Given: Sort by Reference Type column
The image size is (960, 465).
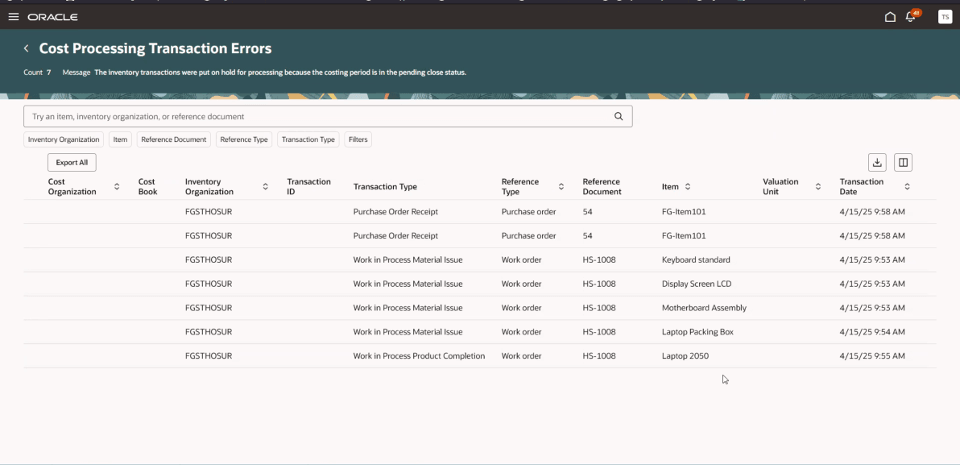Looking at the screenshot, I should coord(561,187).
